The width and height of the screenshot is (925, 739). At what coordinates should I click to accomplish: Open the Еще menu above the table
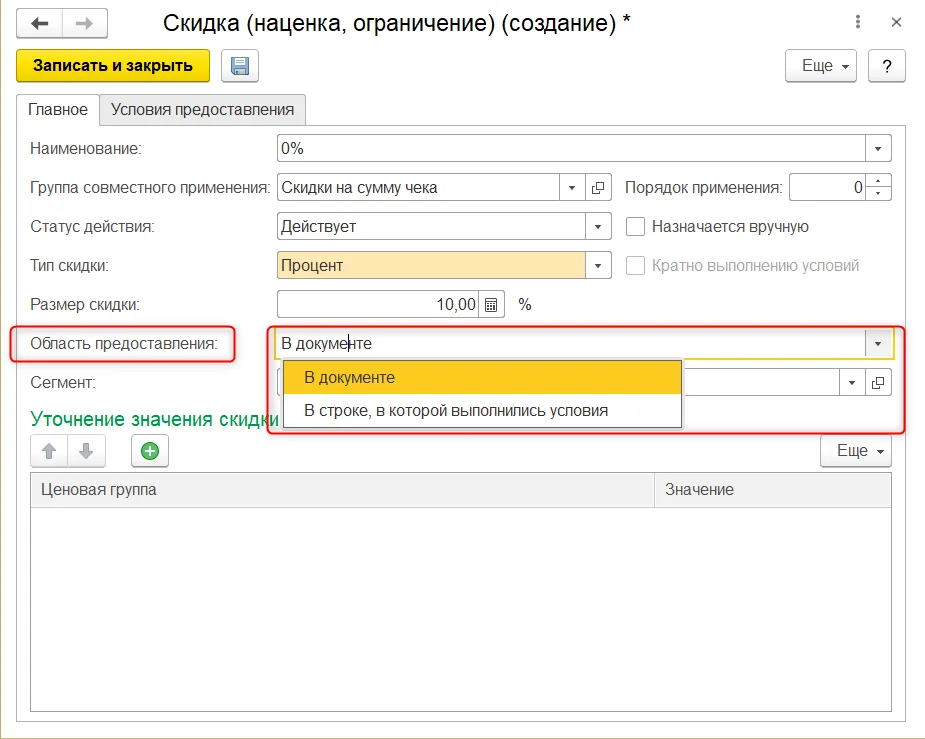coord(855,451)
